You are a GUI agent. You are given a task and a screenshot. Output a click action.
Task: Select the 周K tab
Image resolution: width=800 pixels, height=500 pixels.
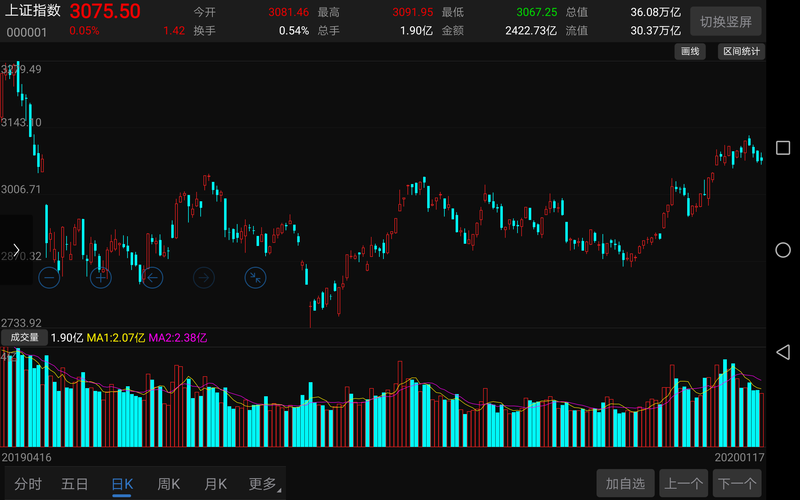coord(168,484)
